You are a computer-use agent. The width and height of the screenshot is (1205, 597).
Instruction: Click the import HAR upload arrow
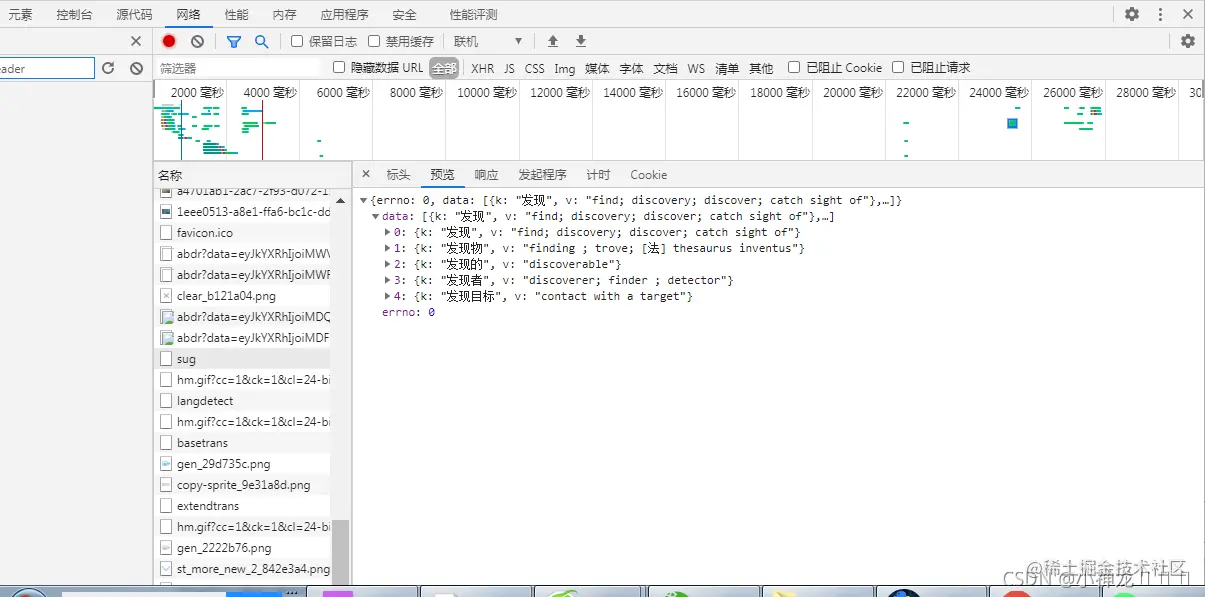click(553, 41)
